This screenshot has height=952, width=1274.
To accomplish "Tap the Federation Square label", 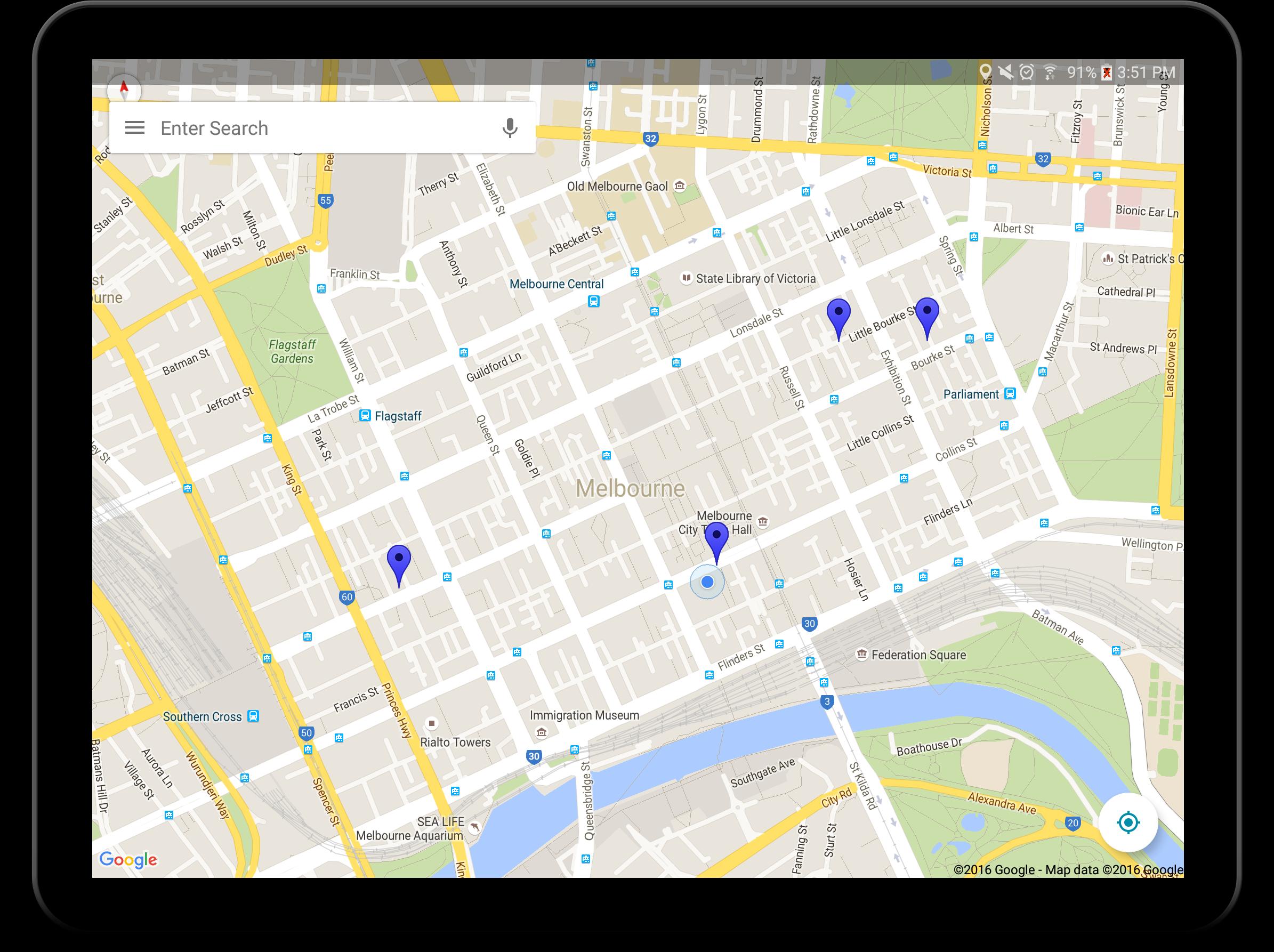I will tap(918, 655).
